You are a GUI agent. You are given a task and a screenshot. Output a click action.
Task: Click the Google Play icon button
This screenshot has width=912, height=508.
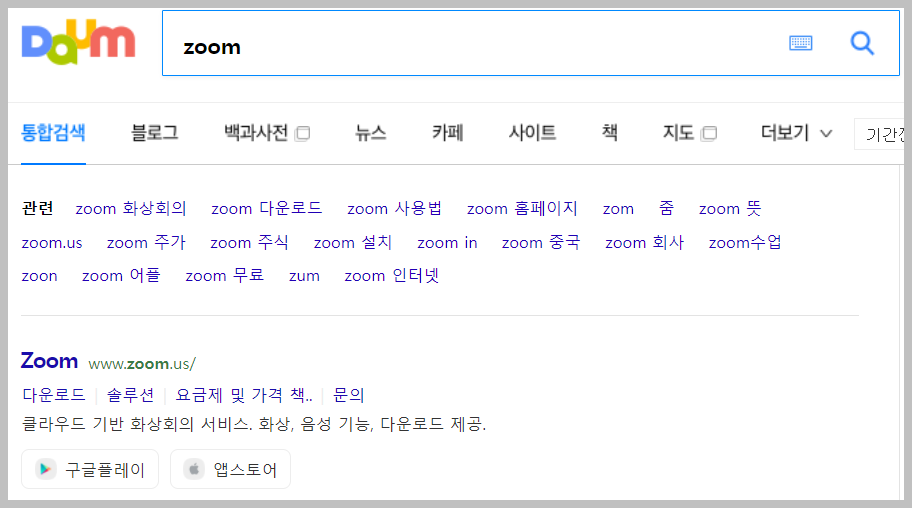click(90, 469)
